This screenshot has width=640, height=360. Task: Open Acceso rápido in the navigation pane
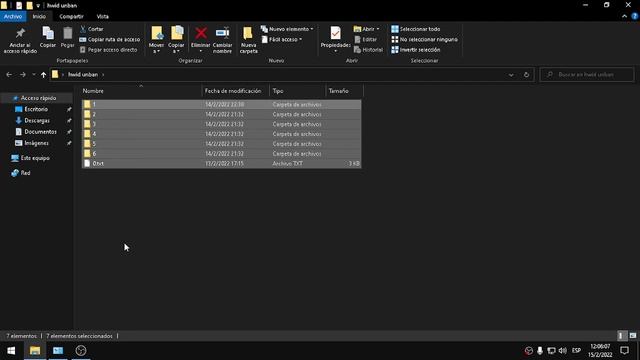(x=38, y=98)
